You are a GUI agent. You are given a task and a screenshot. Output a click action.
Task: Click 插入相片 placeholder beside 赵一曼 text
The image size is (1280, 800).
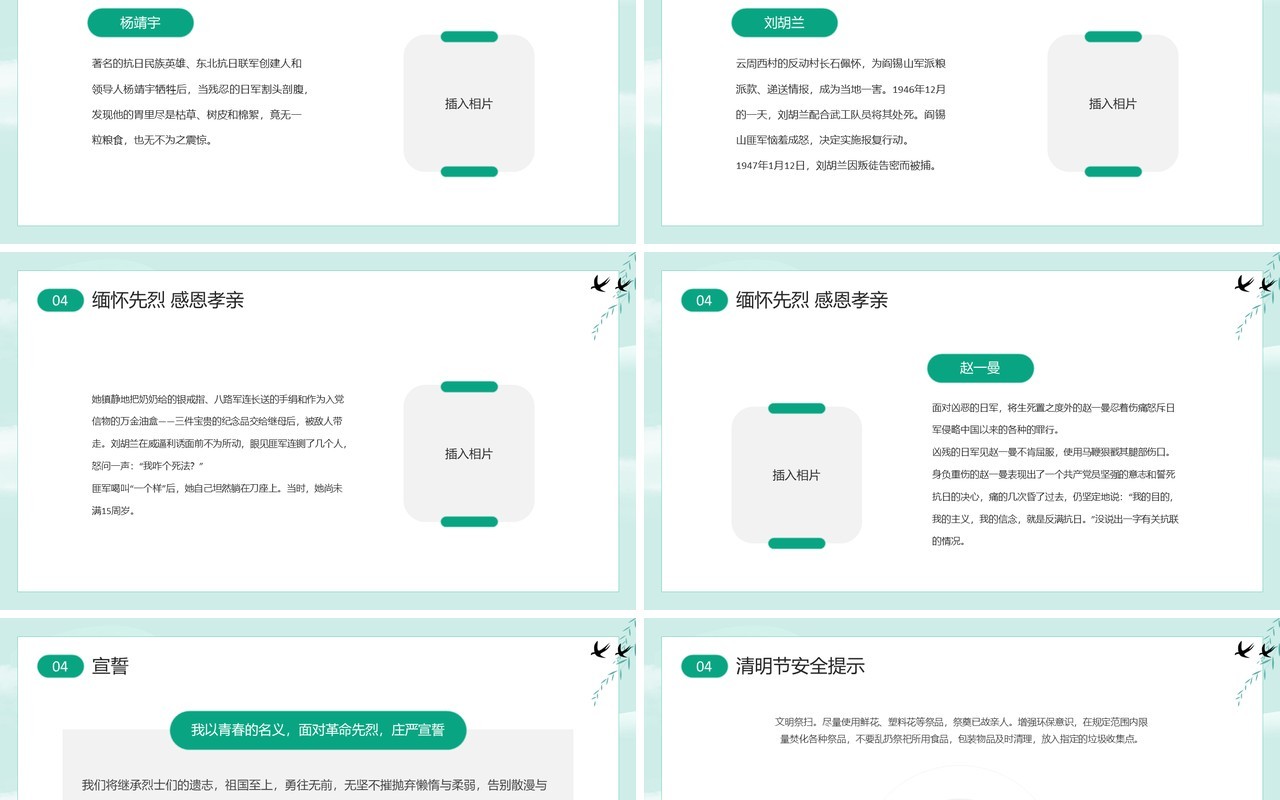point(796,475)
